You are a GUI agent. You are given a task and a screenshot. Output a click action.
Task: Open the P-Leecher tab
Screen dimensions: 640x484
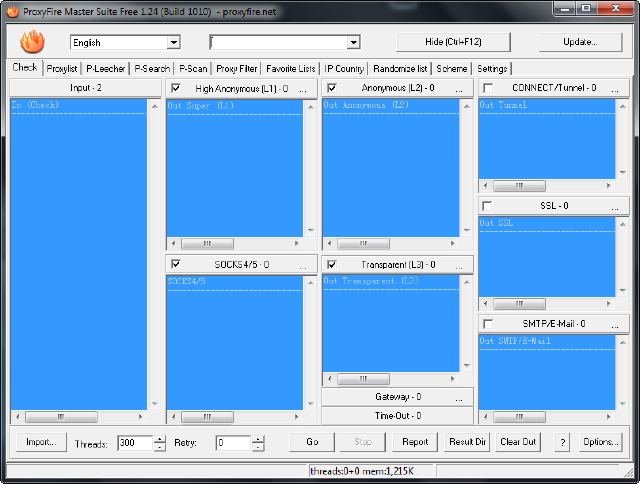click(105, 69)
